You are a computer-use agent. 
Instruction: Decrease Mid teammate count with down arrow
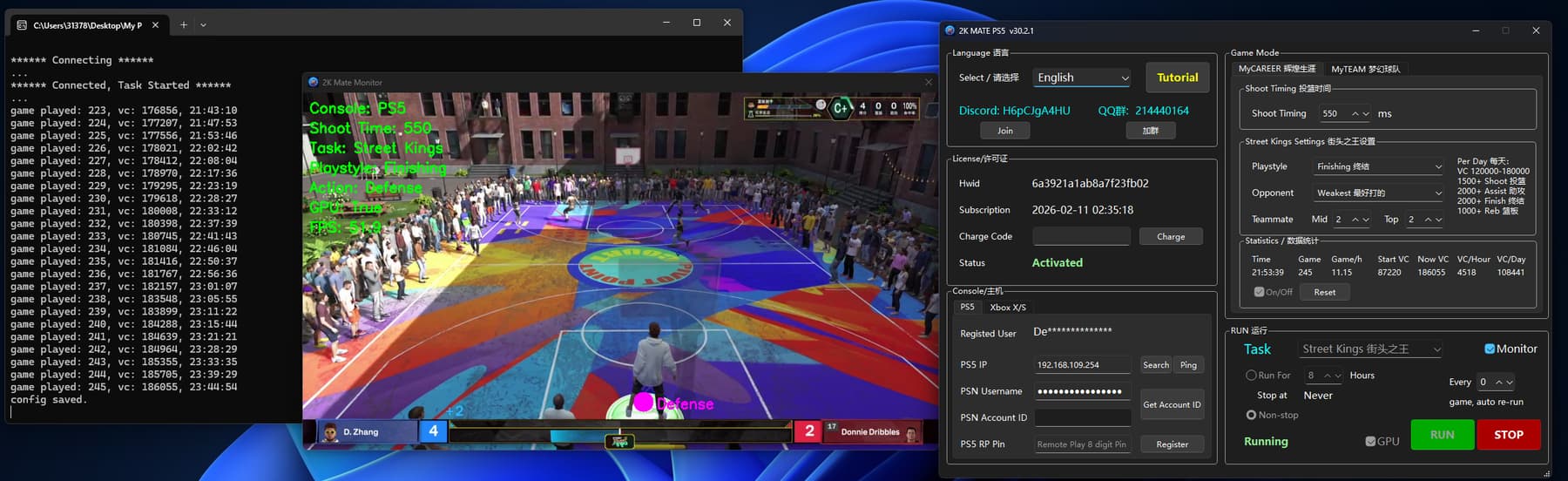(1366, 220)
